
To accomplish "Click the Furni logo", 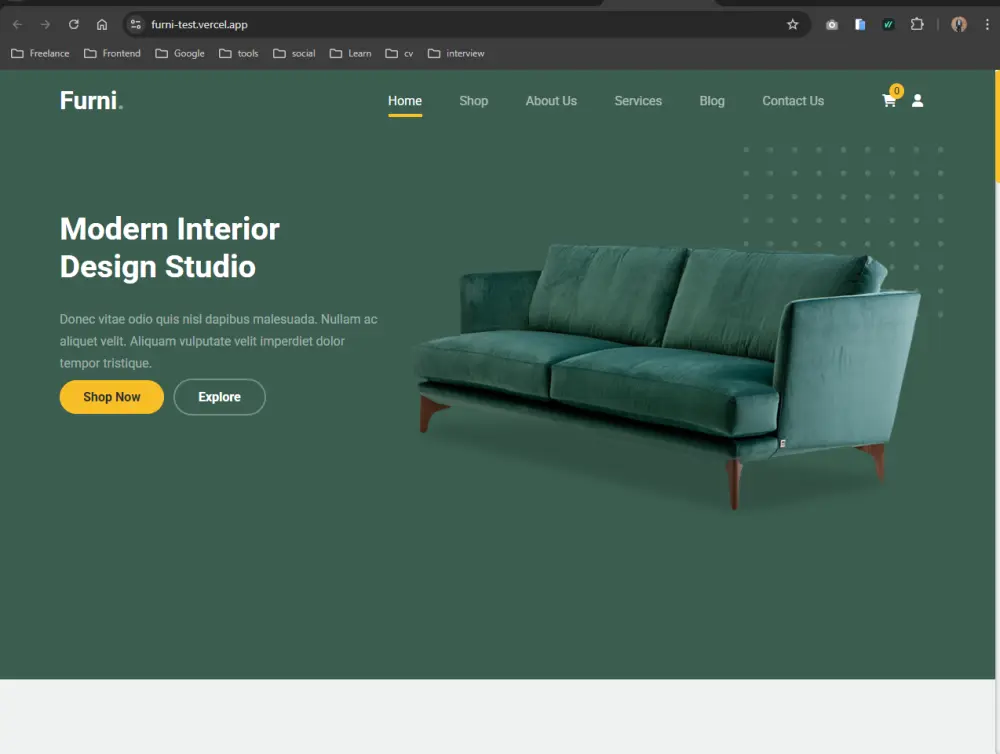I will (x=91, y=101).
